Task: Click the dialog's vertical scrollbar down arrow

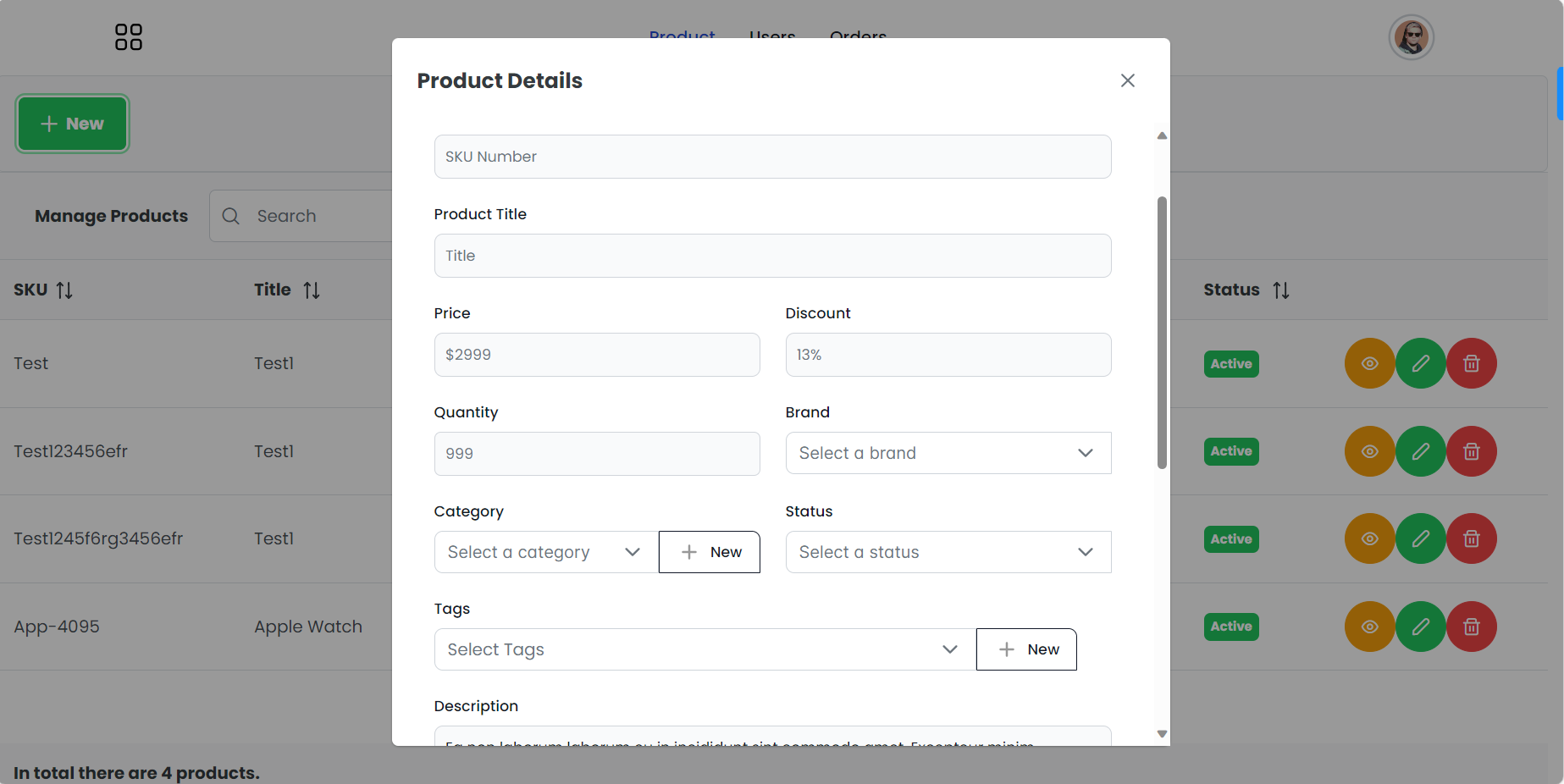Action: pyautogui.click(x=1162, y=734)
